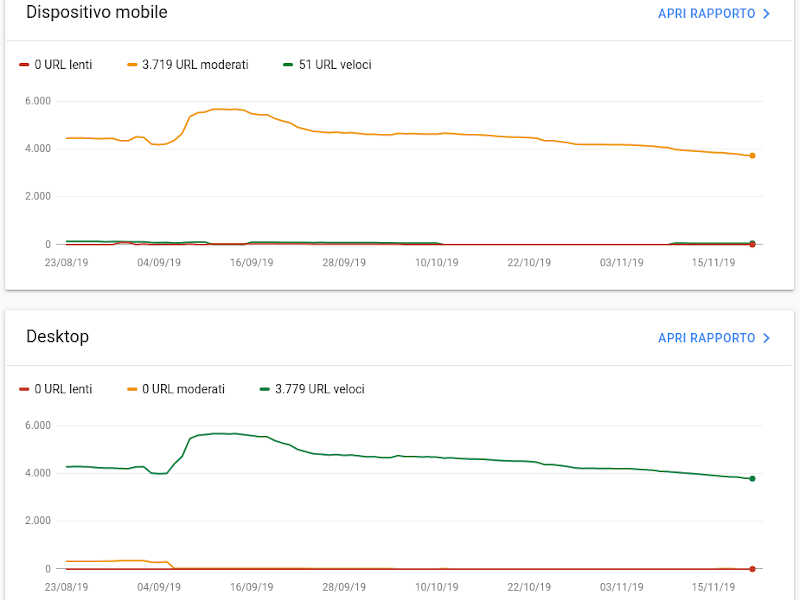This screenshot has height=600, width=800.
Task: Click the endpoint dot on the green desktop line
Action: [751, 479]
